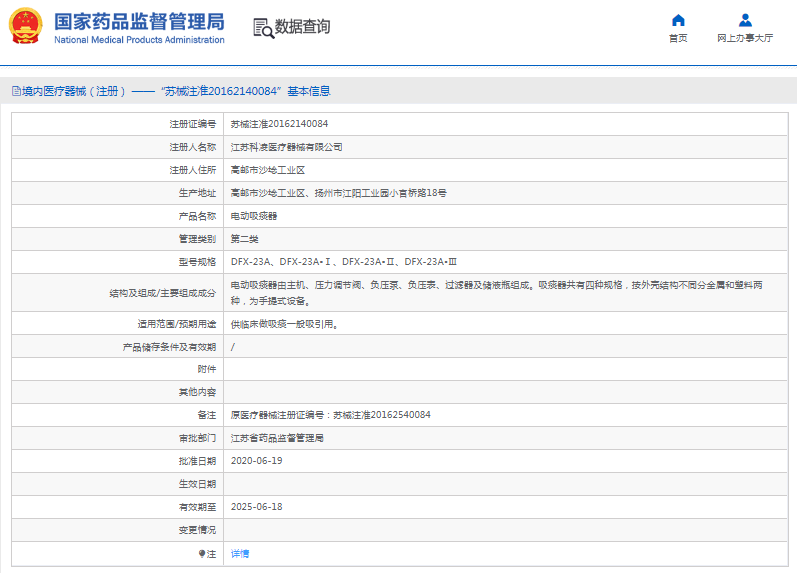Click the 备注 field label
This screenshot has height=573, width=797.
[206, 415]
